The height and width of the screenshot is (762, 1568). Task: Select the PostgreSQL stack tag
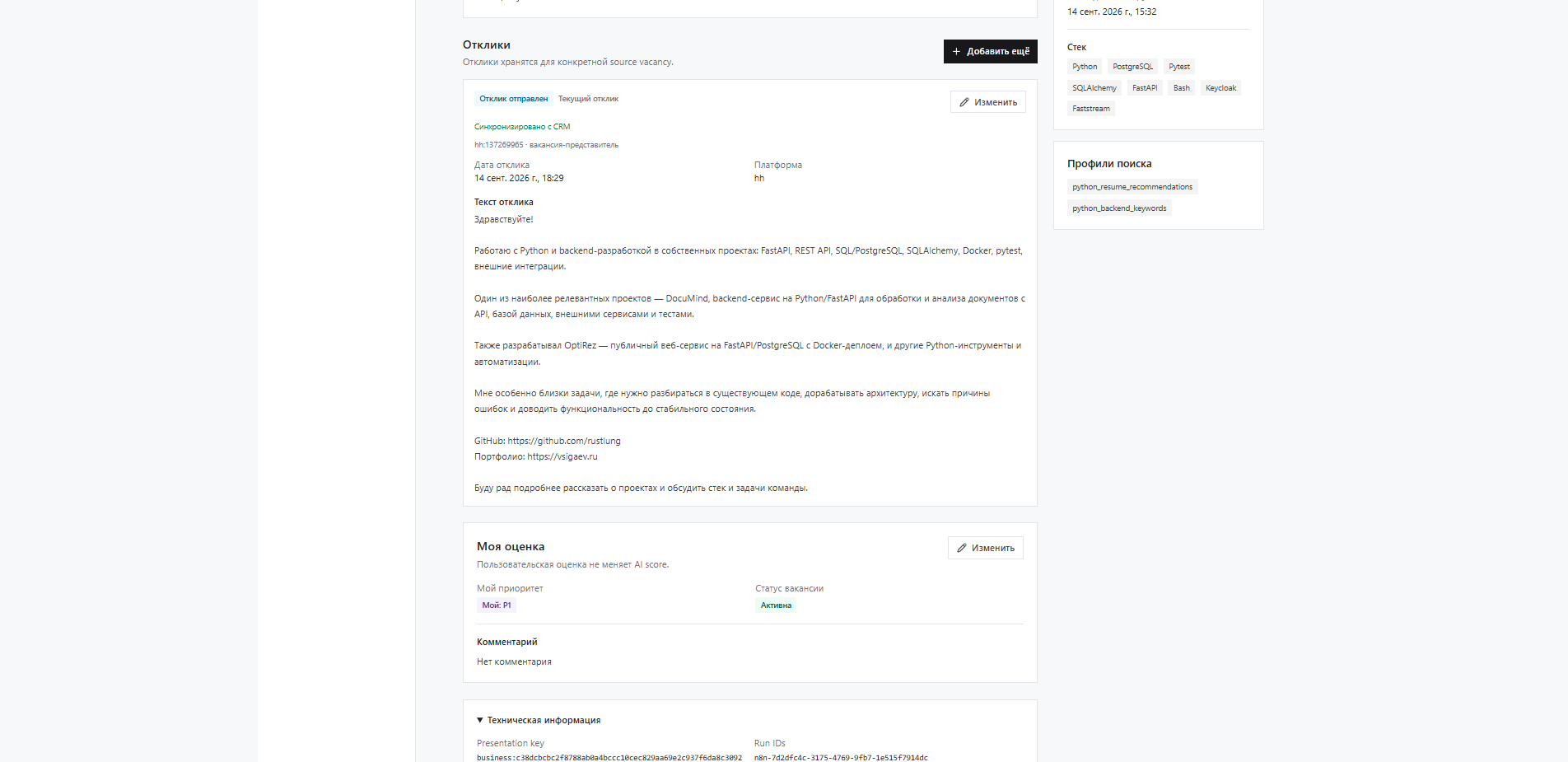1132,67
